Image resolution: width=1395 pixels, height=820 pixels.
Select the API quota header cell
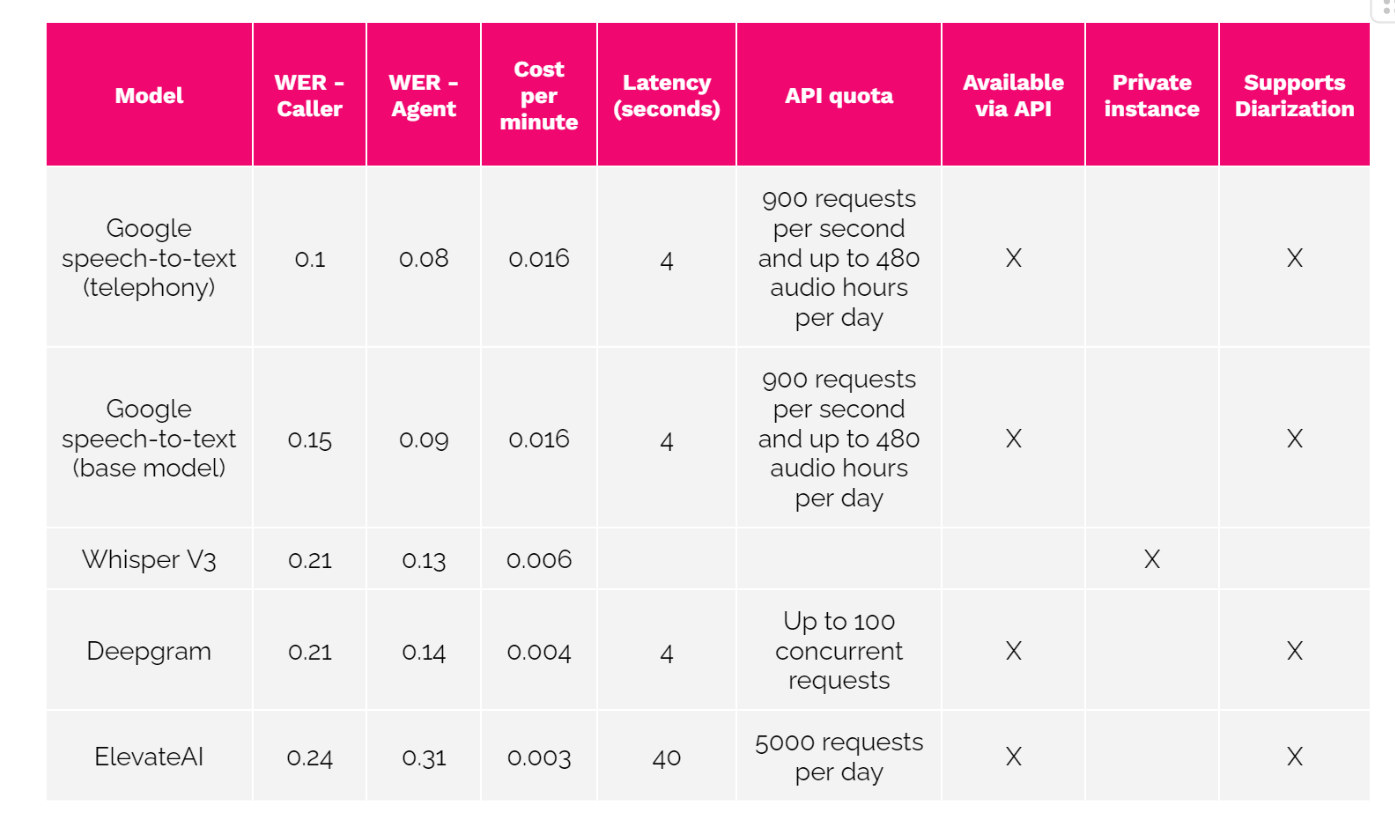click(x=838, y=96)
